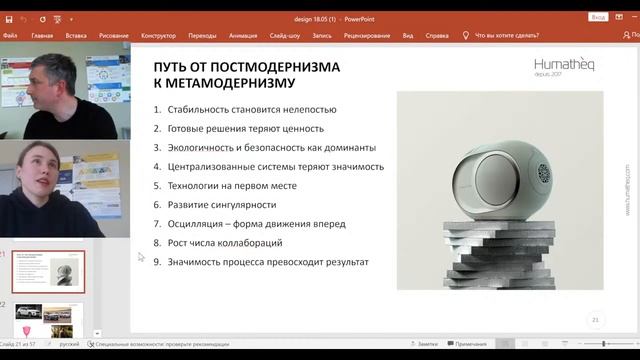Image resolution: width=640 pixels, height=360 pixels.
Task: Select slide 22 thumbnail with car photos
Action: point(48,320)
